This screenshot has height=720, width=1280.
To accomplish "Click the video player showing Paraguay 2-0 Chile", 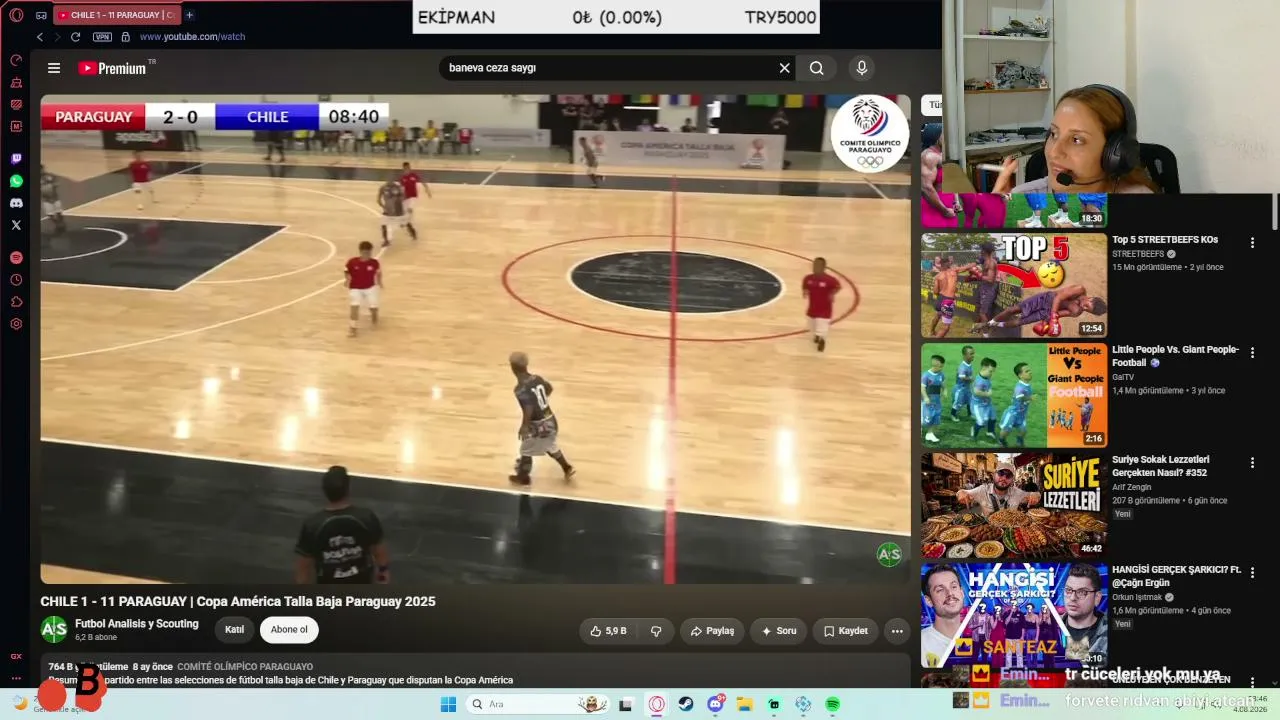I will (x=476, y=339).
